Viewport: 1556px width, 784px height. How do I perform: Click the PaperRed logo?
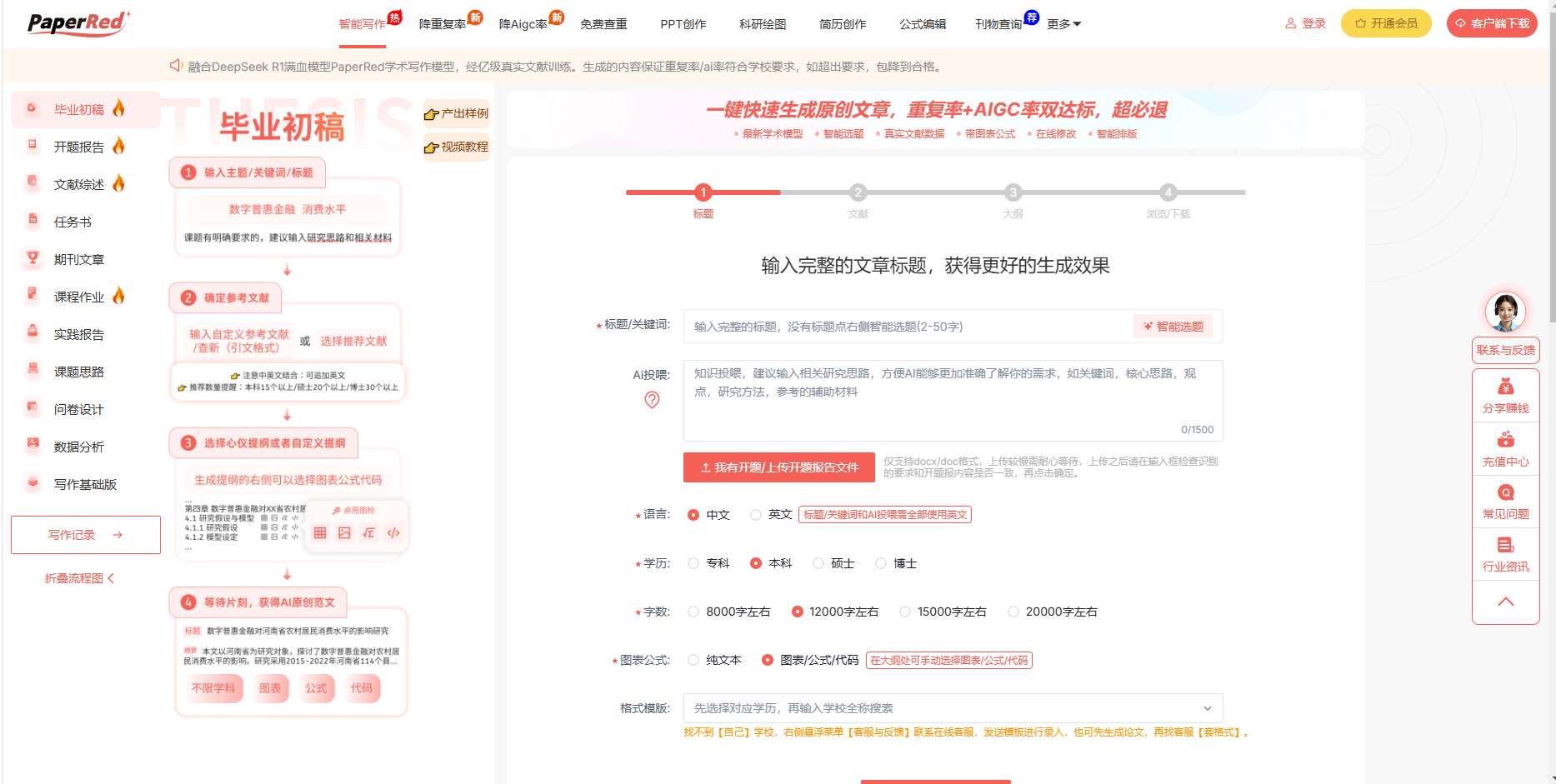point(78,23)
